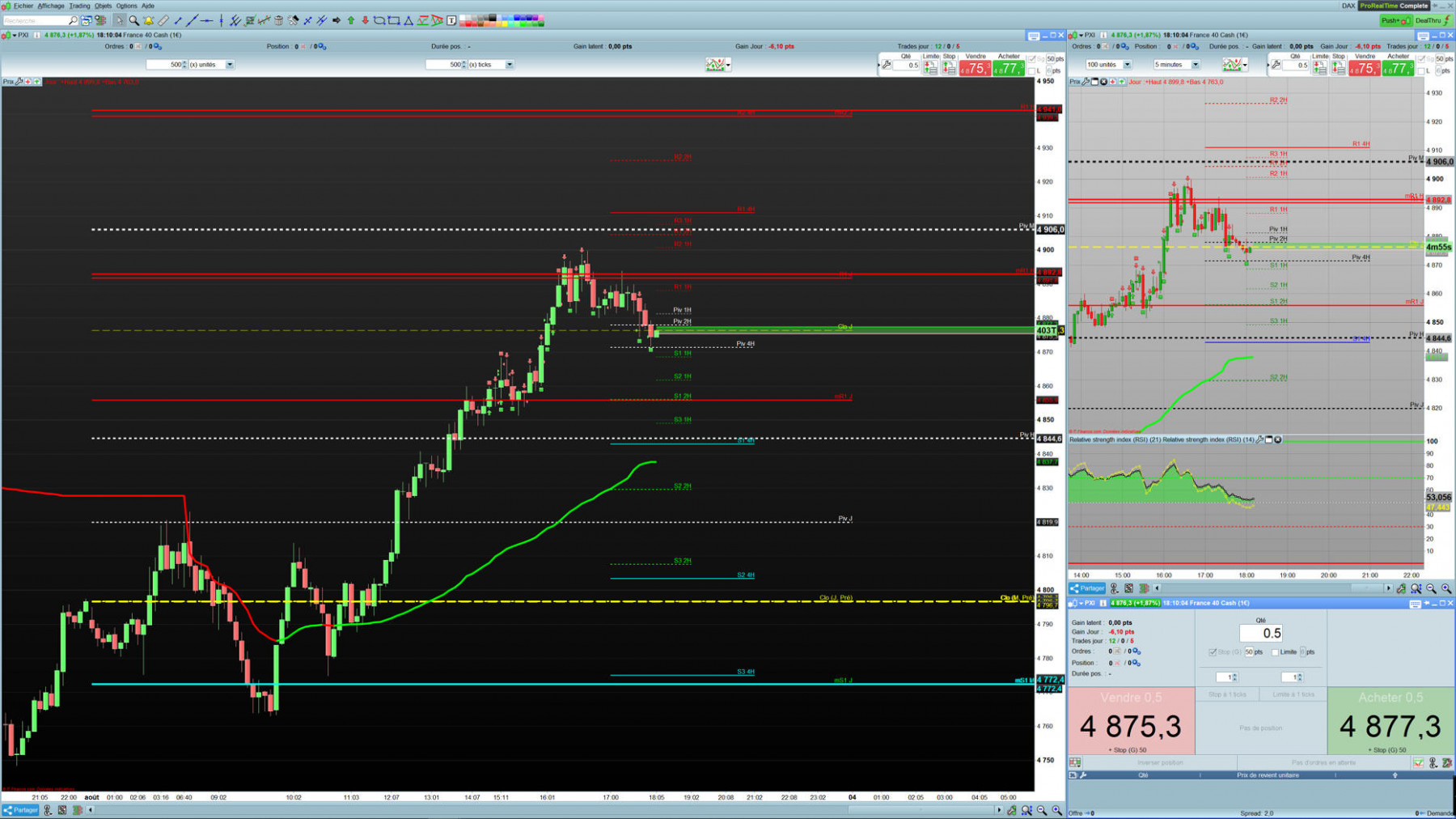This screenshot has height=819, width=1456.
Task: Select the magnifier zoom tool in toolbar
Action: pos(133,20)
